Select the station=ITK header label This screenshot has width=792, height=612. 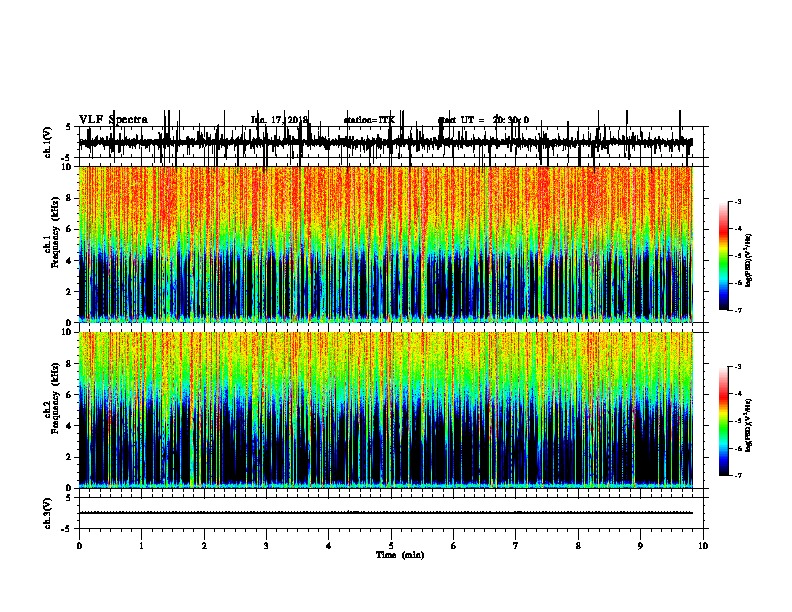tap(369, 120)
